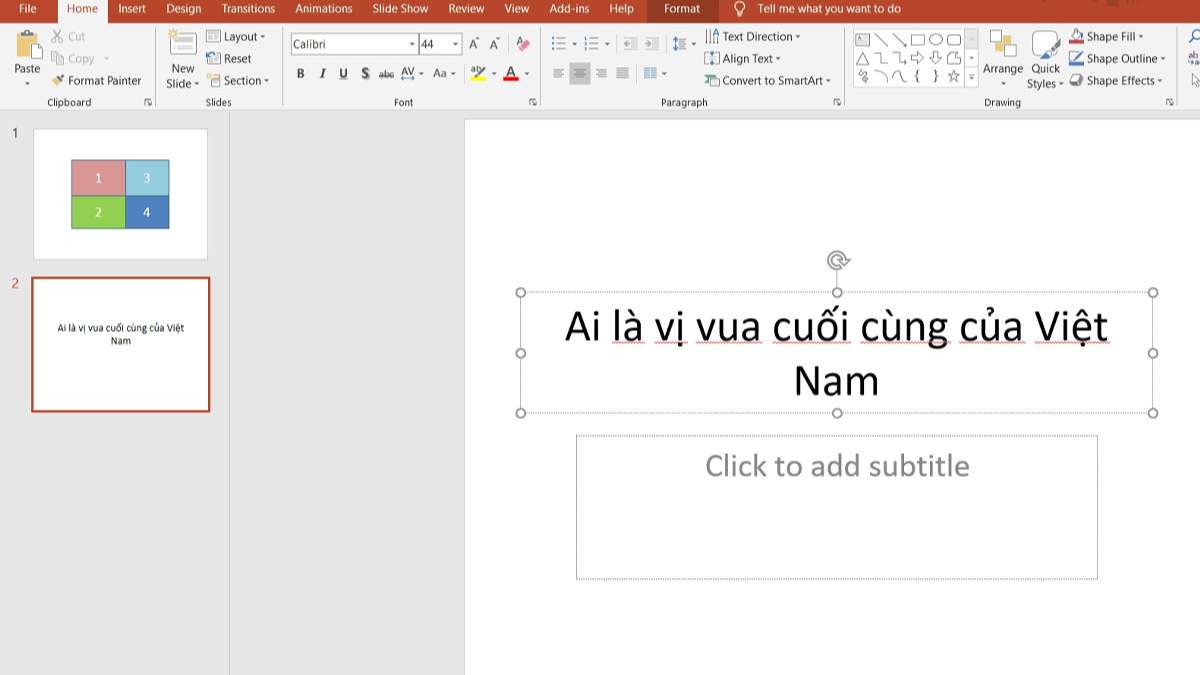Switch to the Animations tab
The image size is (1200, 675).
[324, 9]
